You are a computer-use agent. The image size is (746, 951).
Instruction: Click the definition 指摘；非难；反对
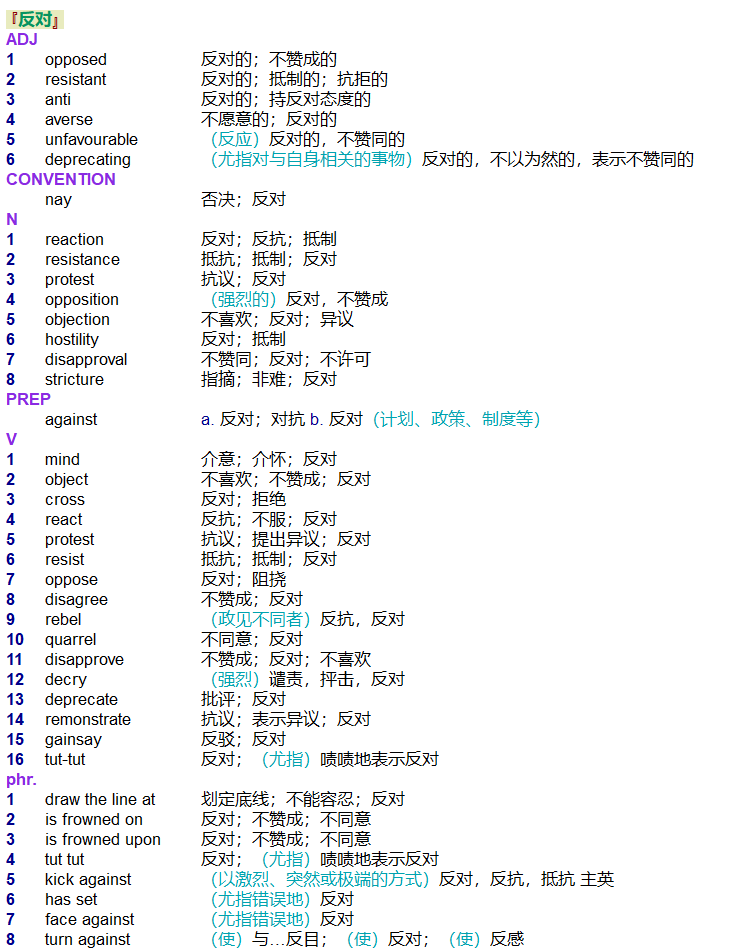[269, 380]
